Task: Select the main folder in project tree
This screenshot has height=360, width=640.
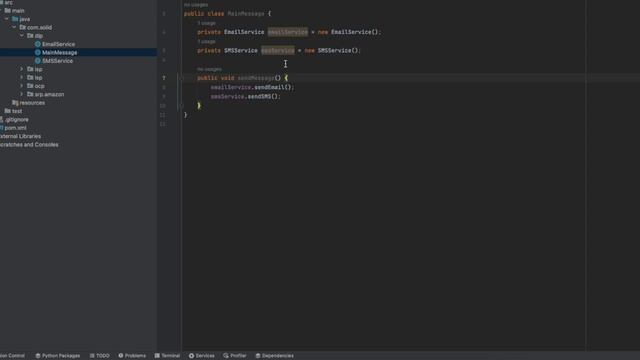Action: tap(15, 11)
